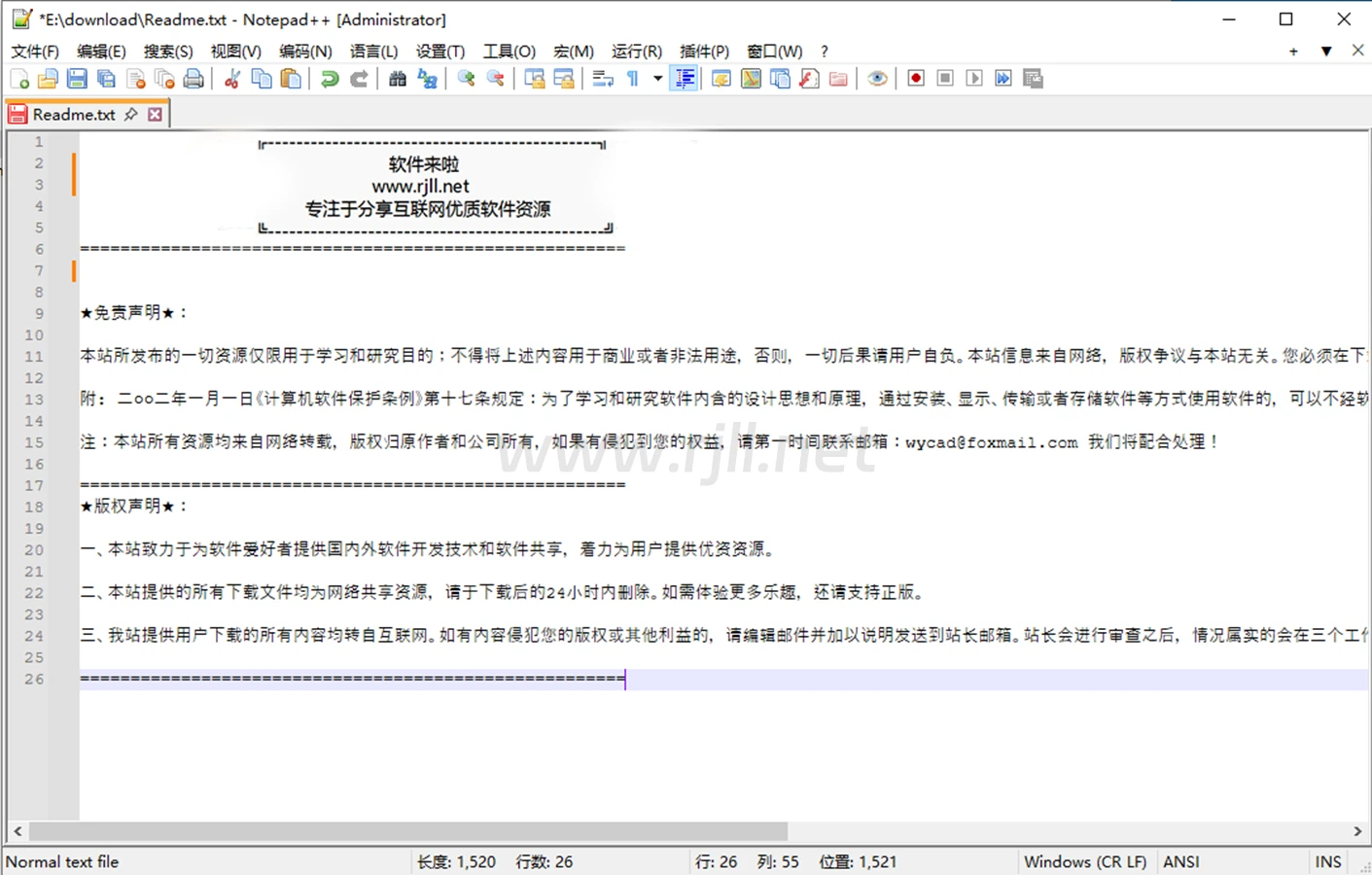The image size is (1372, 875).
Task: Expand the show symbols dropdown arrow
Action: (657, 79)
